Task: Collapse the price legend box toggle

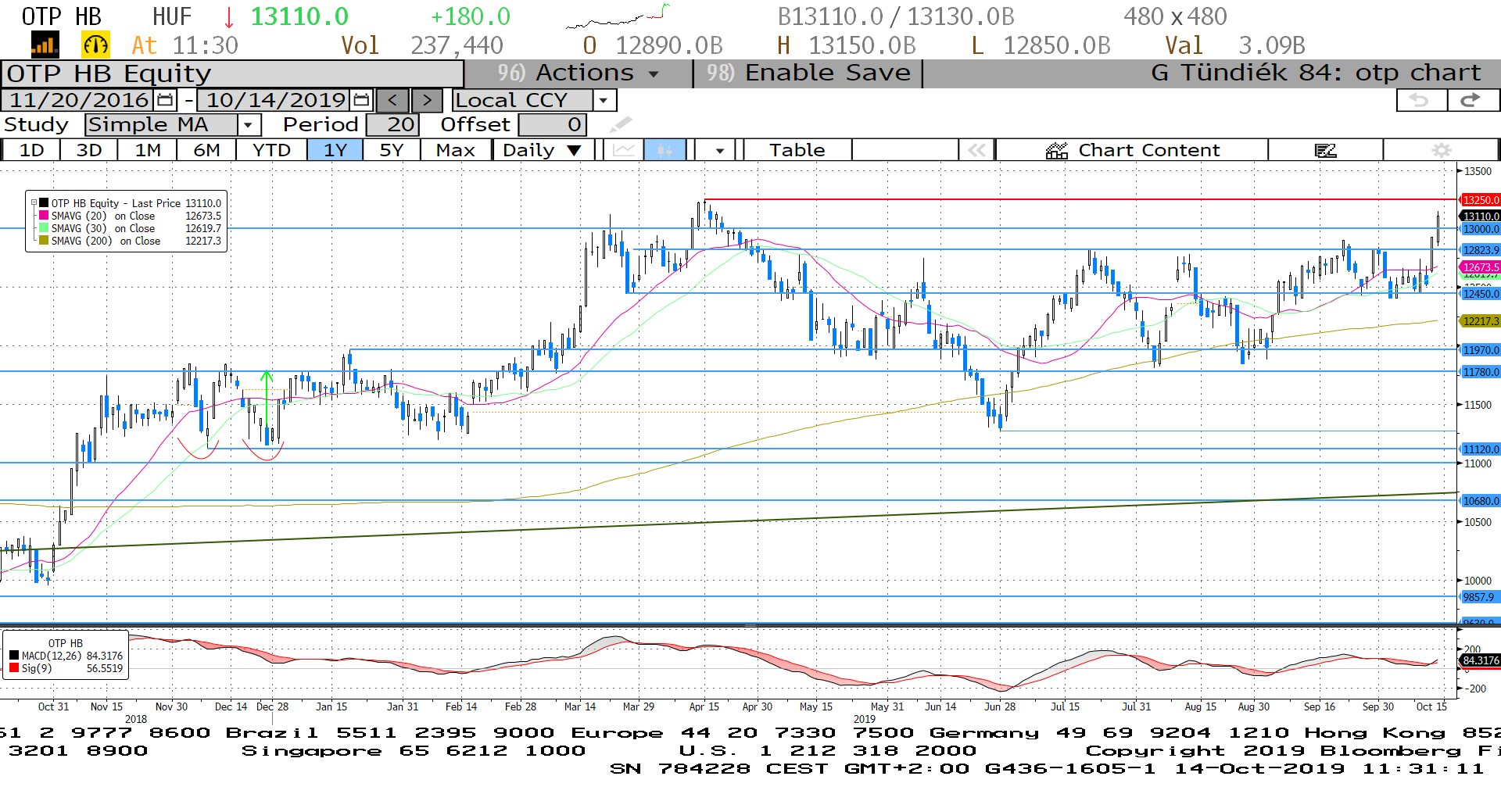Action: pyautogui.click(x=34, y=202)
